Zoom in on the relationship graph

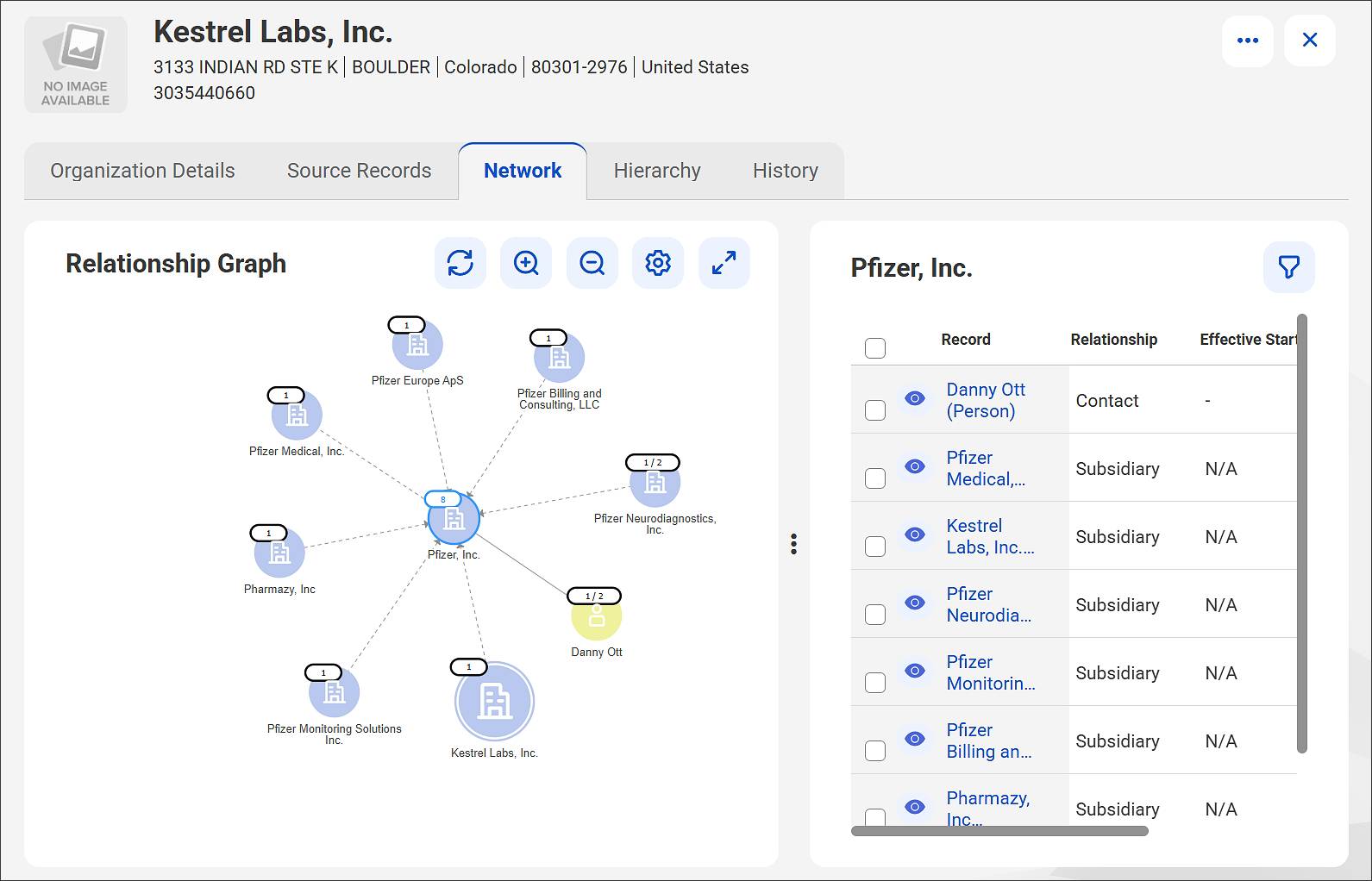pos(526,263)
